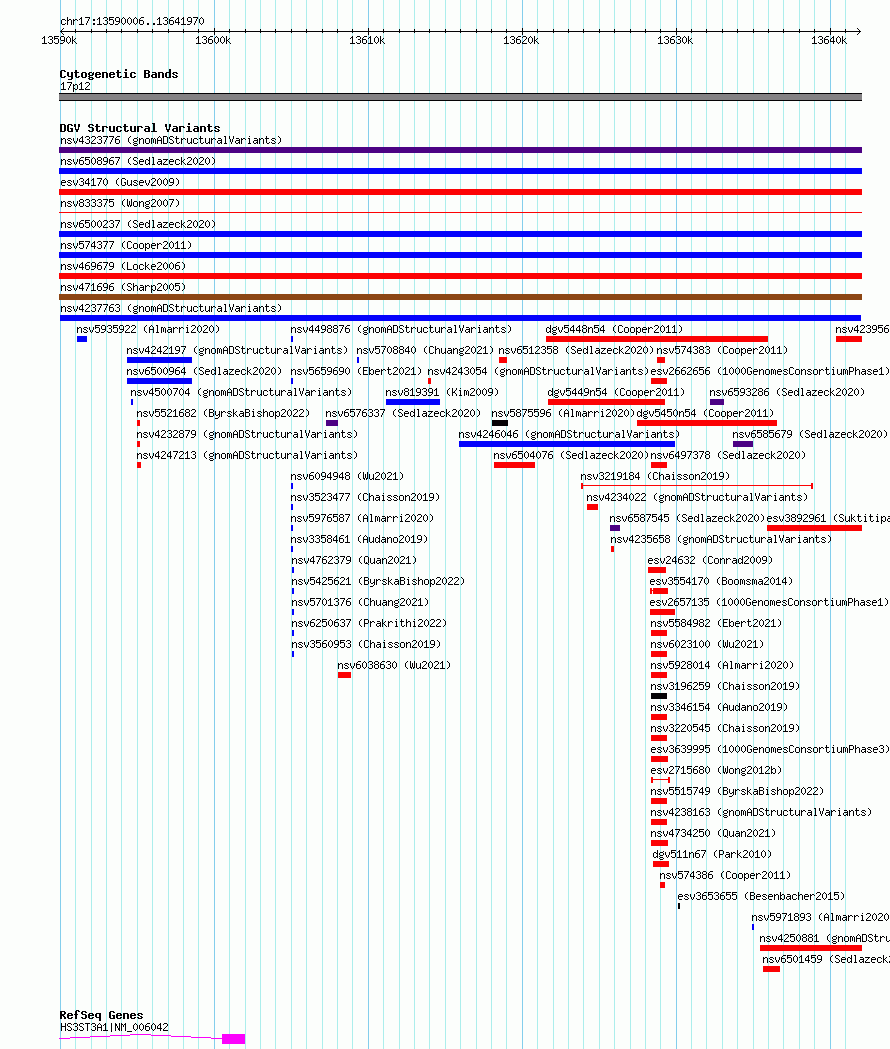
Task: Click nsv6094948 (Wu2021) label
Action: click(x=347, y=476)
